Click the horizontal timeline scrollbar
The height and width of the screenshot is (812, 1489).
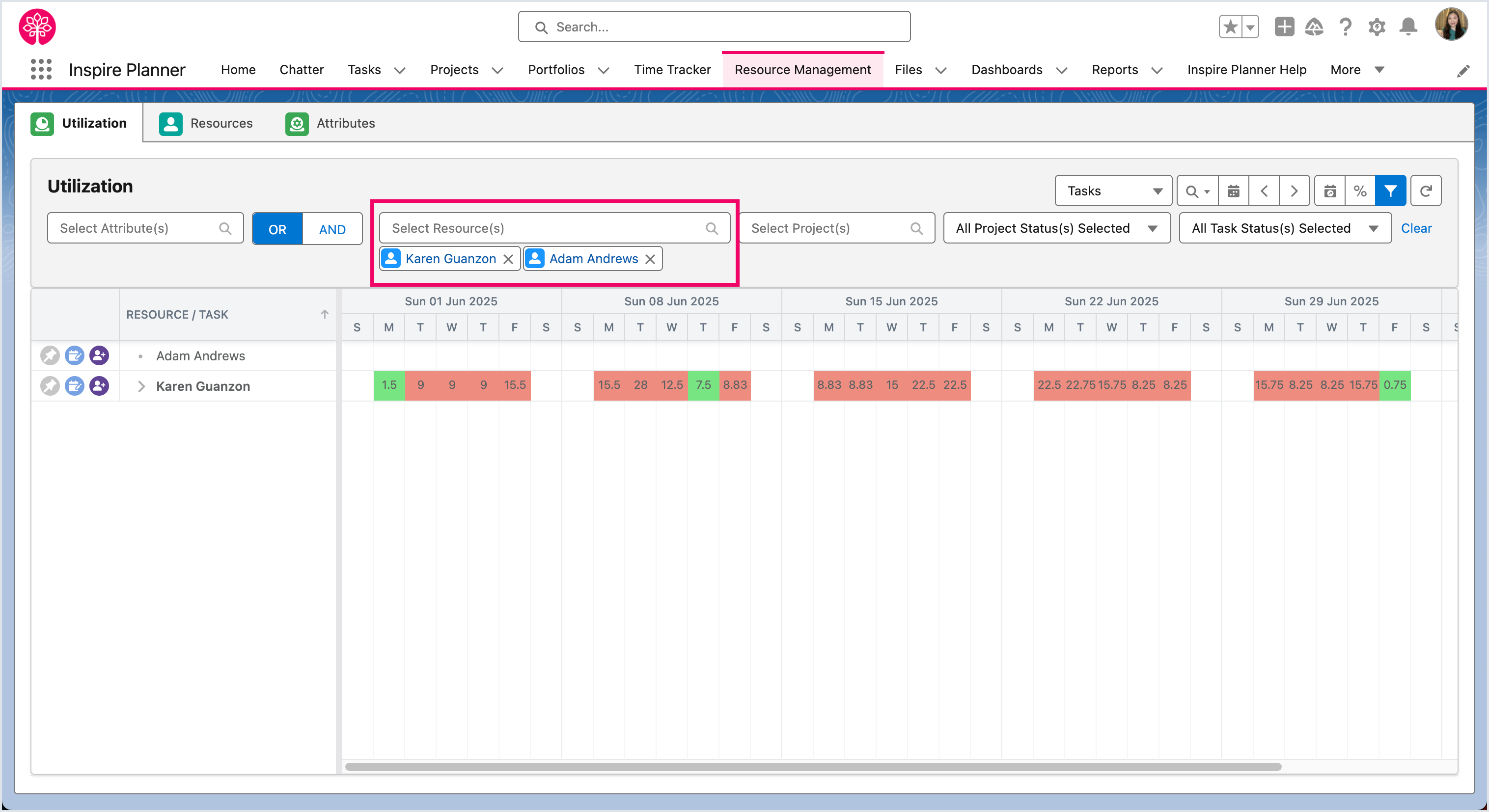813,766
